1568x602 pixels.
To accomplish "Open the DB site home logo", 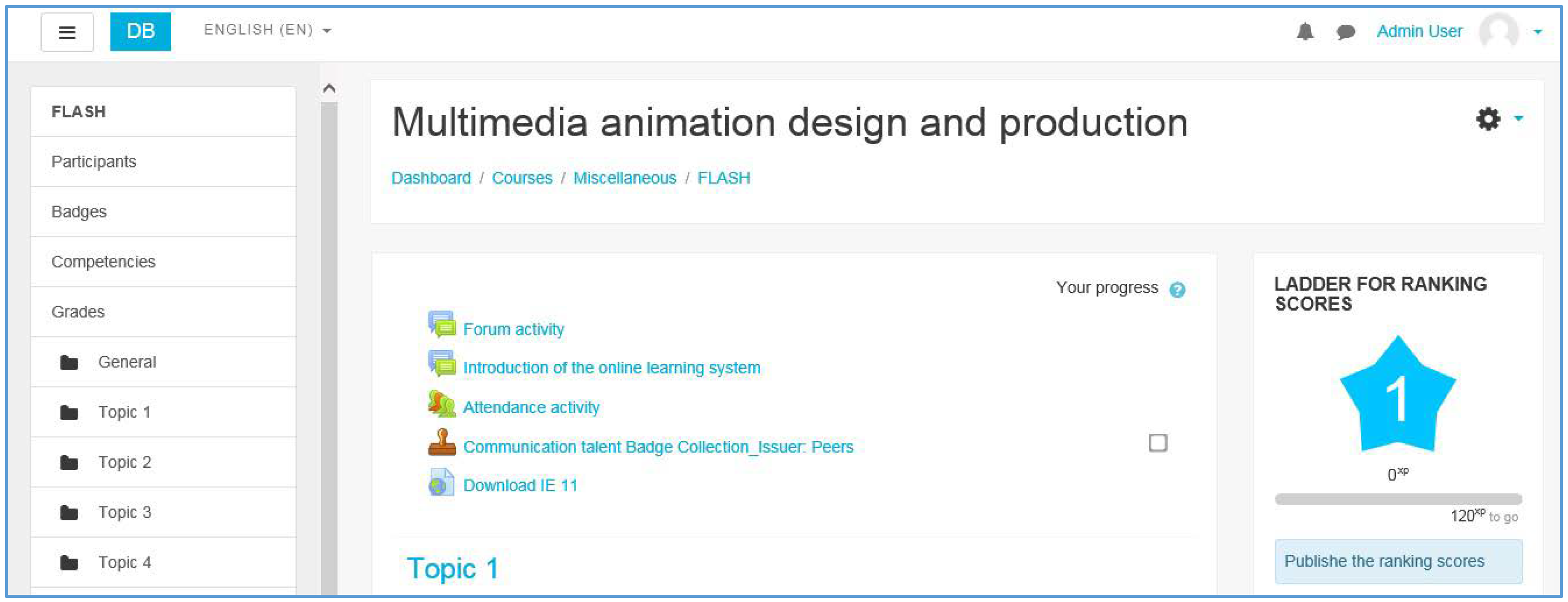I will pyautogui.click(x=141, y=31).
